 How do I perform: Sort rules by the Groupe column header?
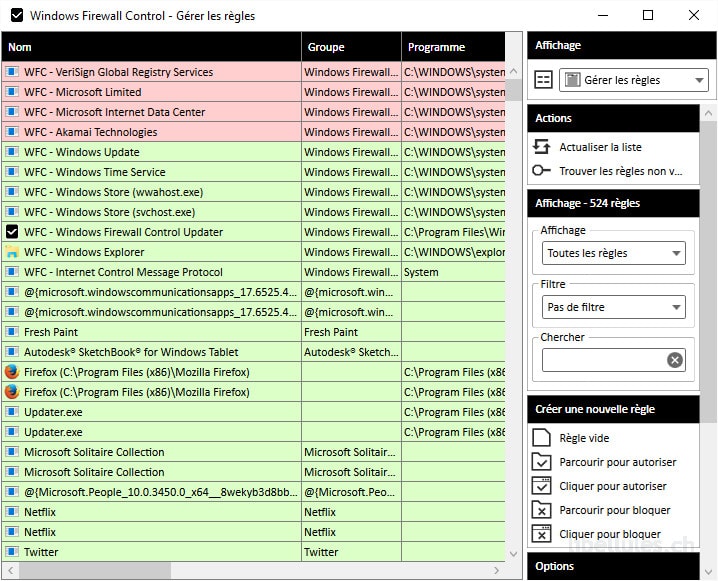click(351, 47)
